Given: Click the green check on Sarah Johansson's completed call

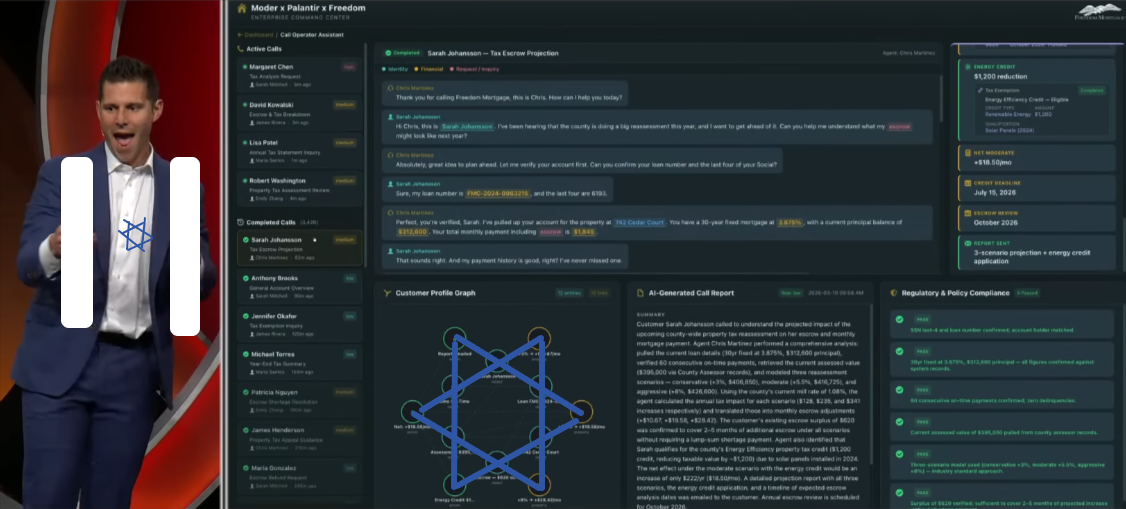Looking at the screenshot, I should tap(246, 240).
